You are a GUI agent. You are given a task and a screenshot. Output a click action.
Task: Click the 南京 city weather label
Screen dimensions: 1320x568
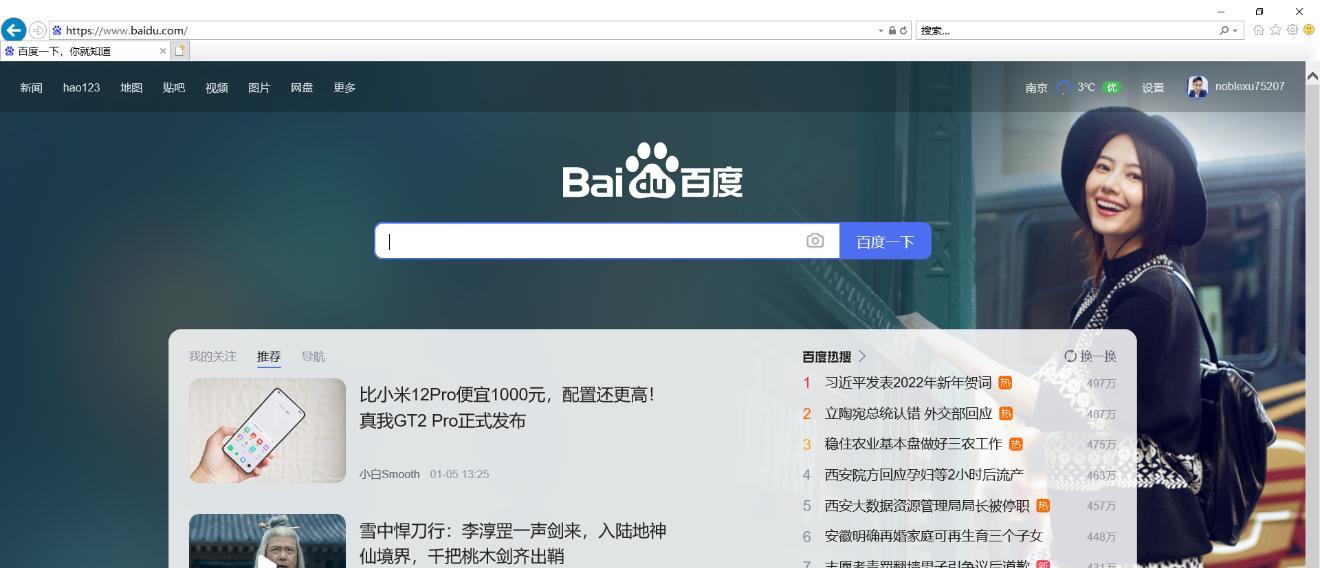(x=1037, y=88)
